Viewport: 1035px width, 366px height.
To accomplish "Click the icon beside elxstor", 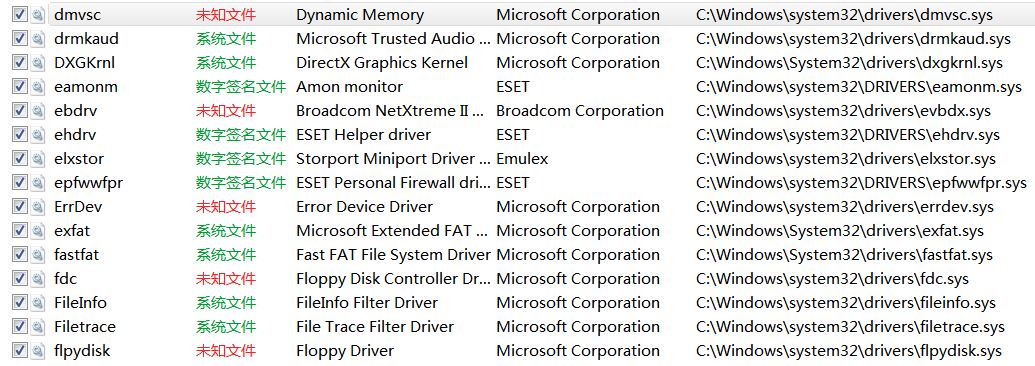I will (x=39, y=159).
